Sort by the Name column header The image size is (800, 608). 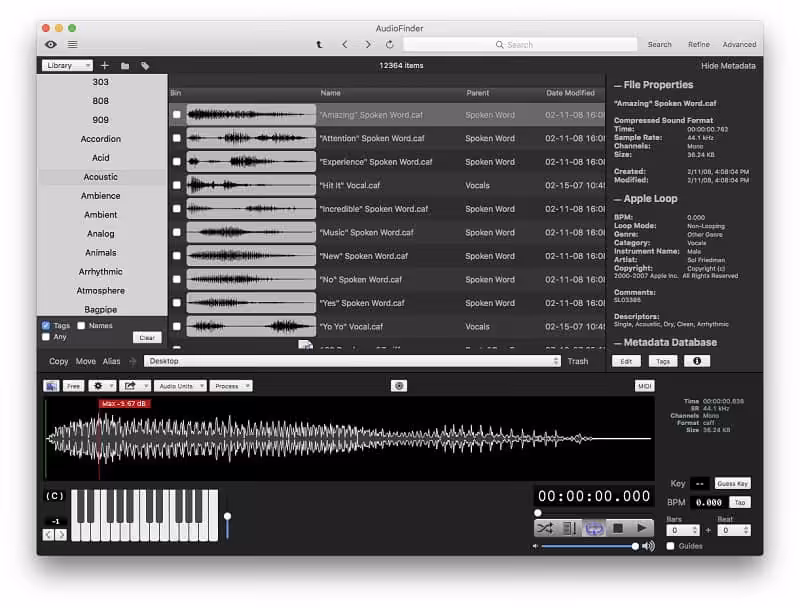[x=331, y=93]
